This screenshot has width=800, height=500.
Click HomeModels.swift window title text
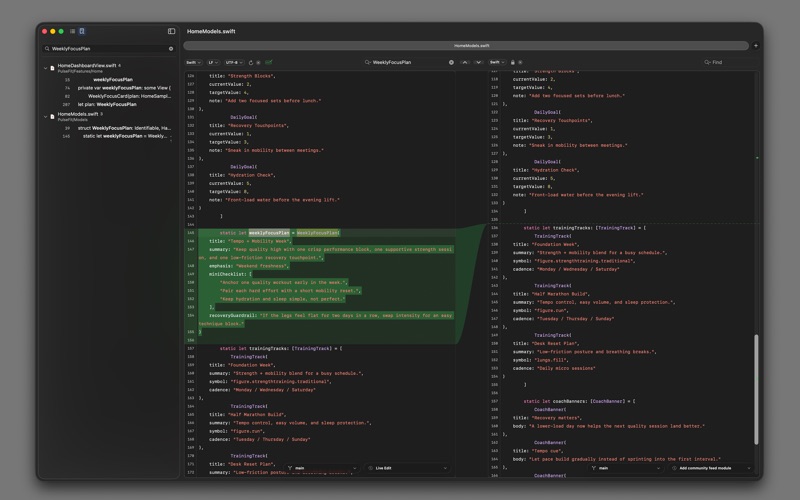coord(211,31)
